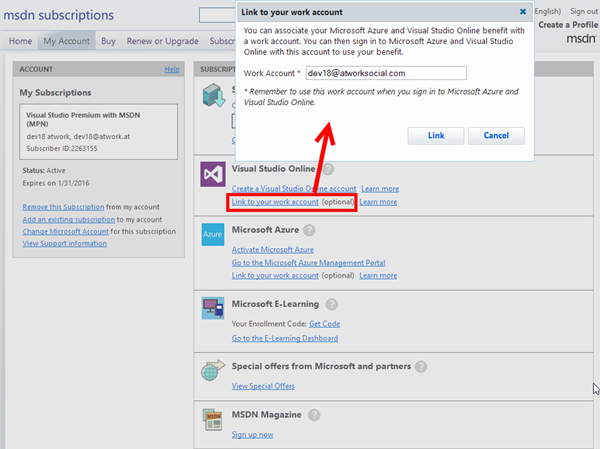This screenshot has height=449, width=600.
Task: Click Learn more beside Create Visual Studio Online account
Action: pos(380,189)
